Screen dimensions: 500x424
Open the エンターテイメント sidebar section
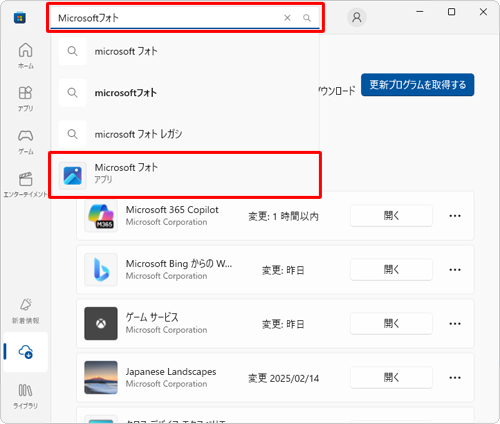tap(26, 184)
